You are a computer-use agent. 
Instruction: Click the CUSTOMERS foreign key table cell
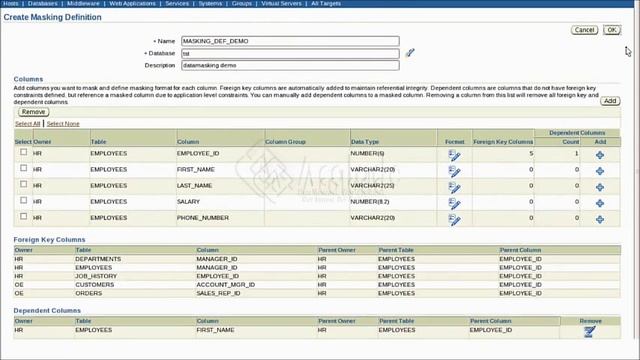pyautogui.click(x=95, y=284)
